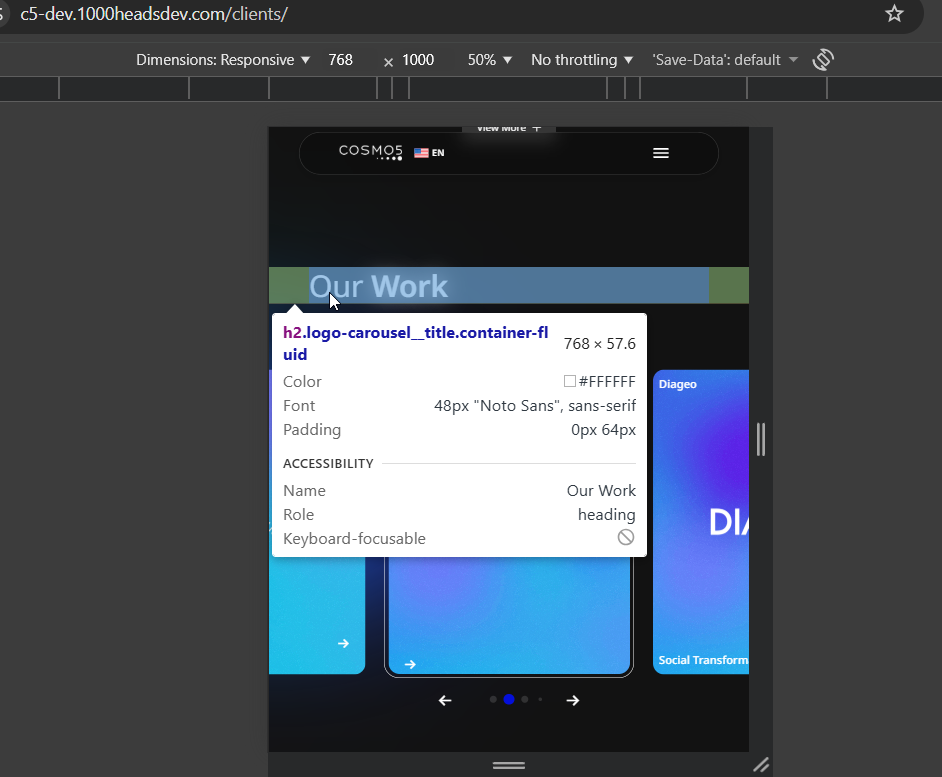Viewport: 942px width, 777px height.
Task: Click carousel next arrow
Action: pos(573,700)
